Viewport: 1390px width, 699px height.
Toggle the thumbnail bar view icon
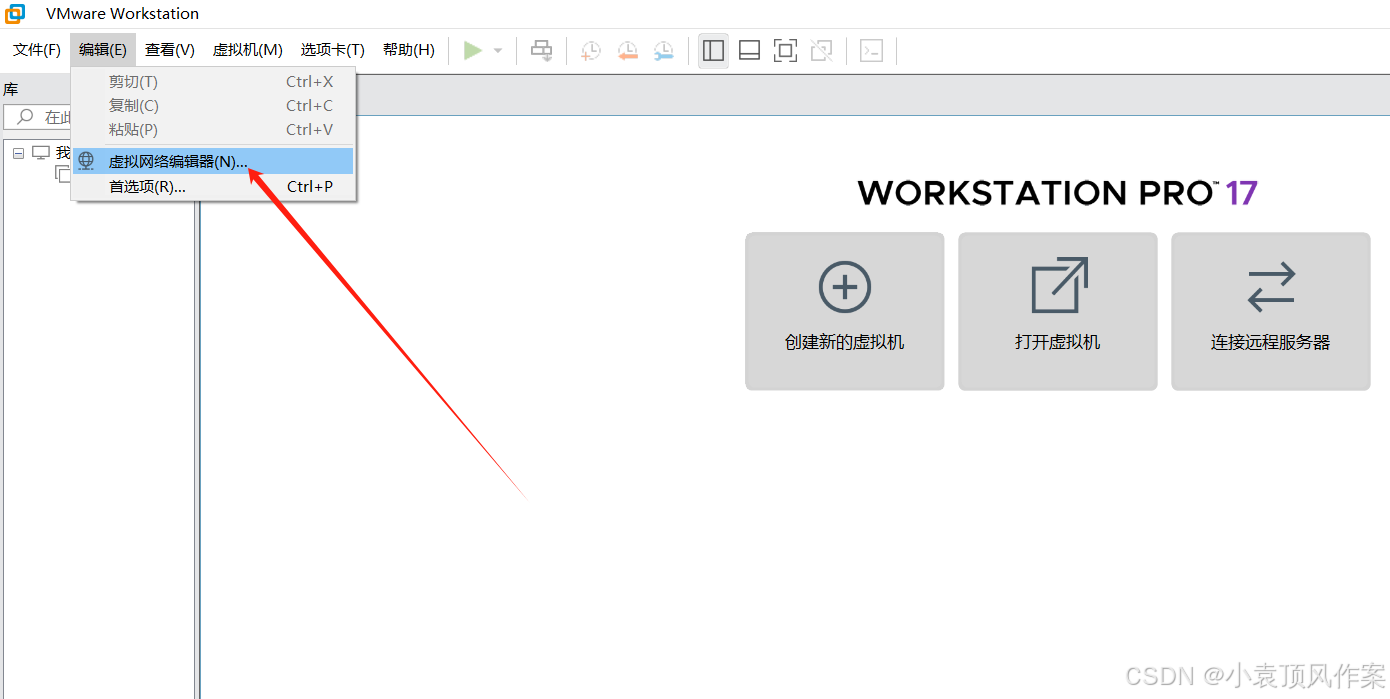(x=749, y=50)
